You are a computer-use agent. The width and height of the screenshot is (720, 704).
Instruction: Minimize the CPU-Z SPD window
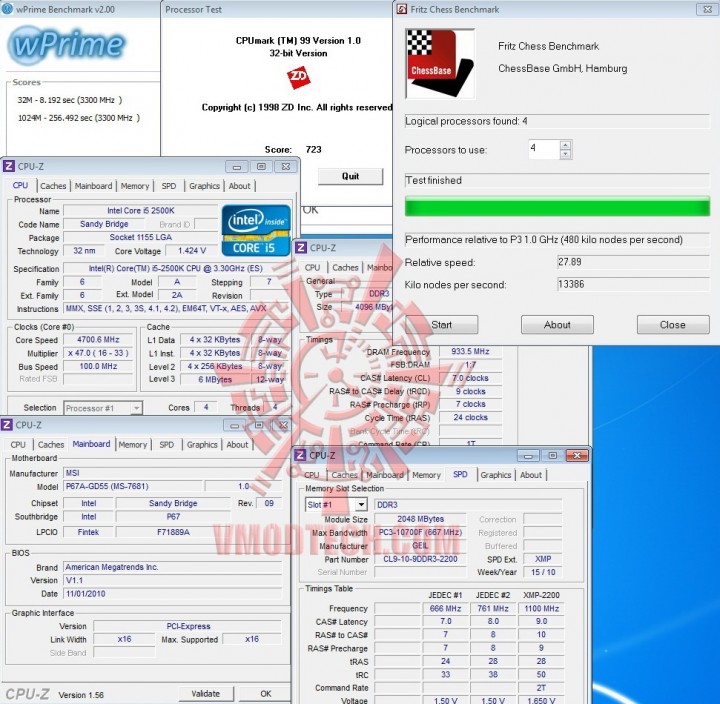pyautogui.click(x=529, y=456)
